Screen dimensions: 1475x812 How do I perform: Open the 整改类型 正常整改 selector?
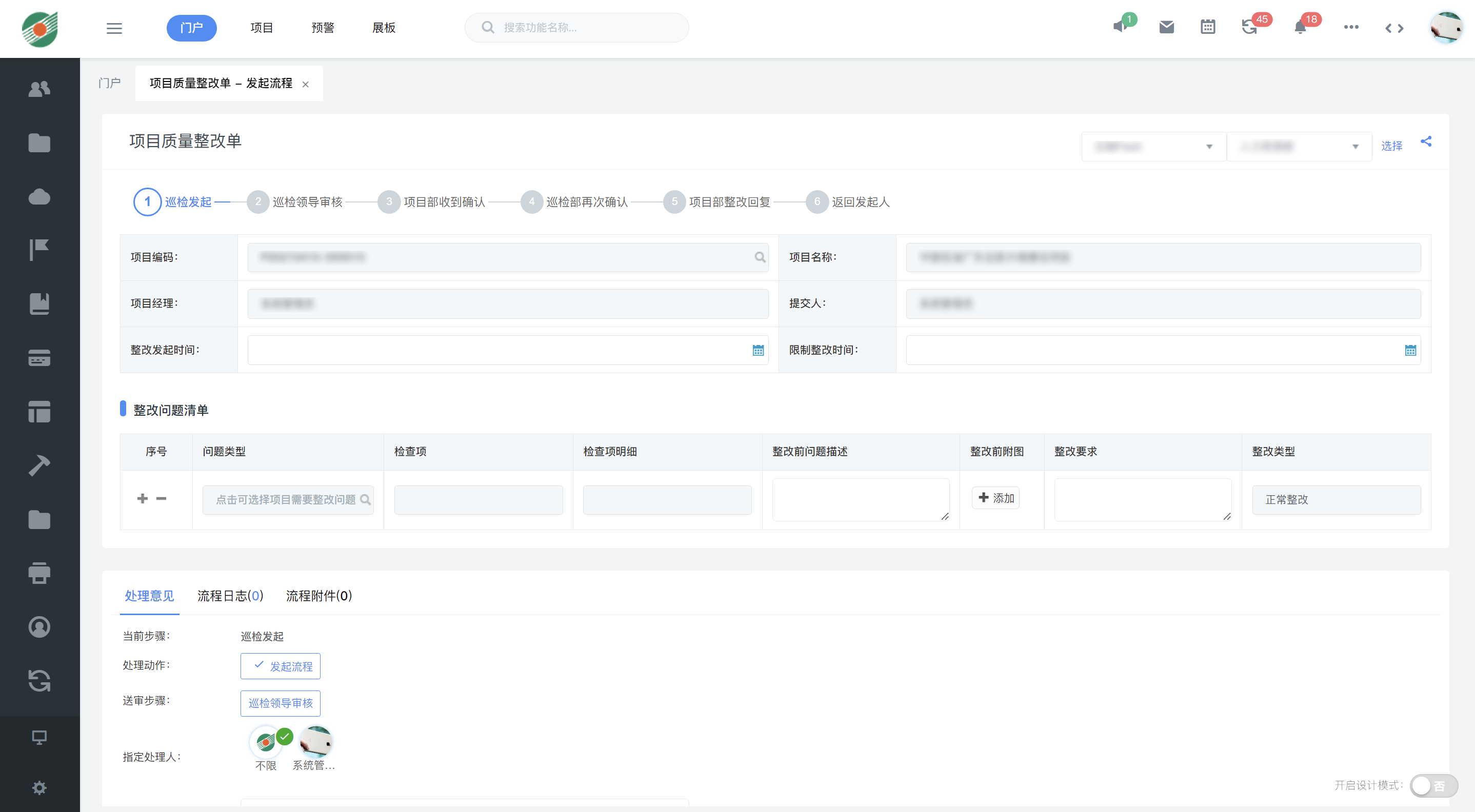click(x=1336, y=500)
